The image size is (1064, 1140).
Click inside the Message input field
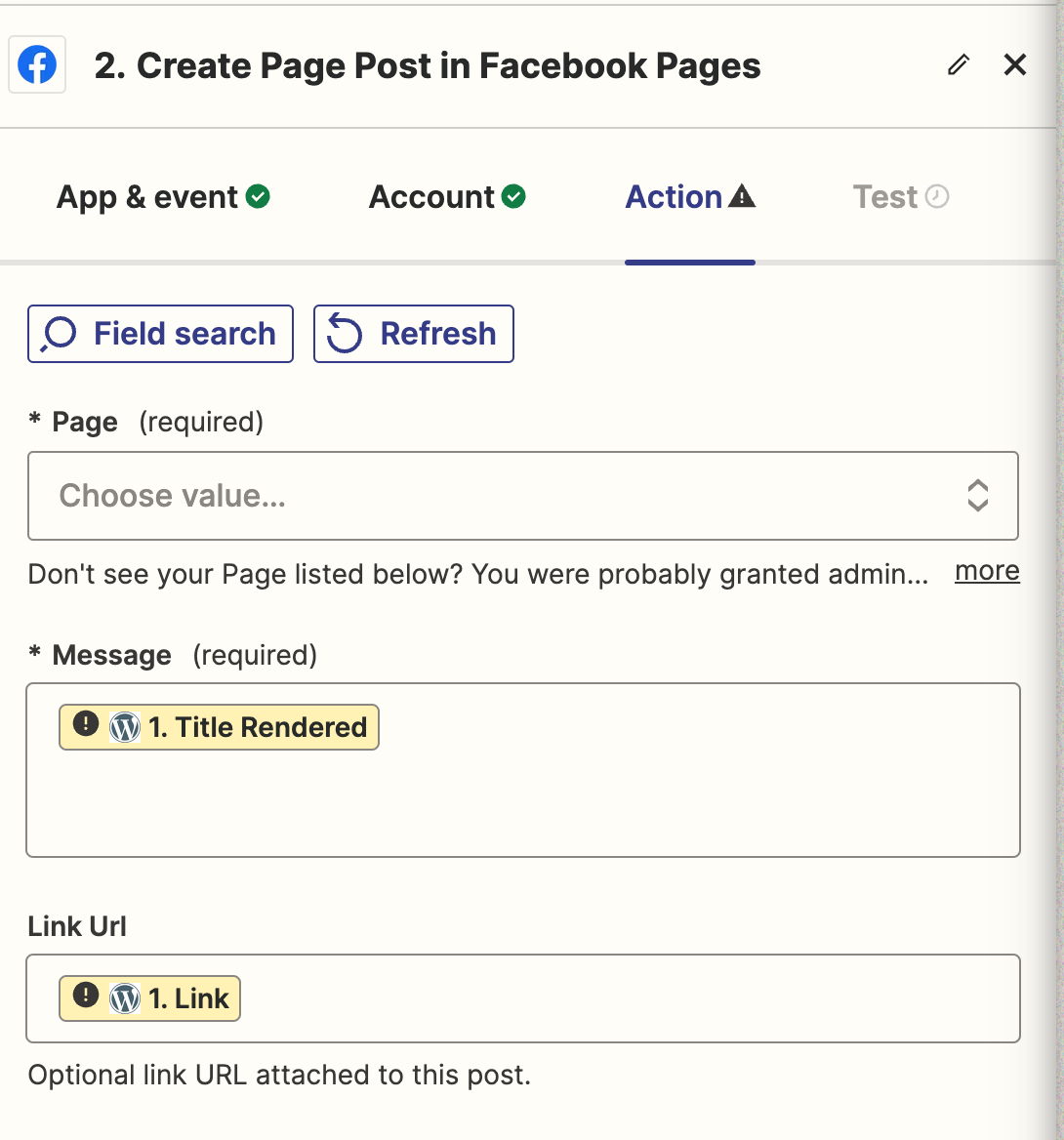pos(523,770)
